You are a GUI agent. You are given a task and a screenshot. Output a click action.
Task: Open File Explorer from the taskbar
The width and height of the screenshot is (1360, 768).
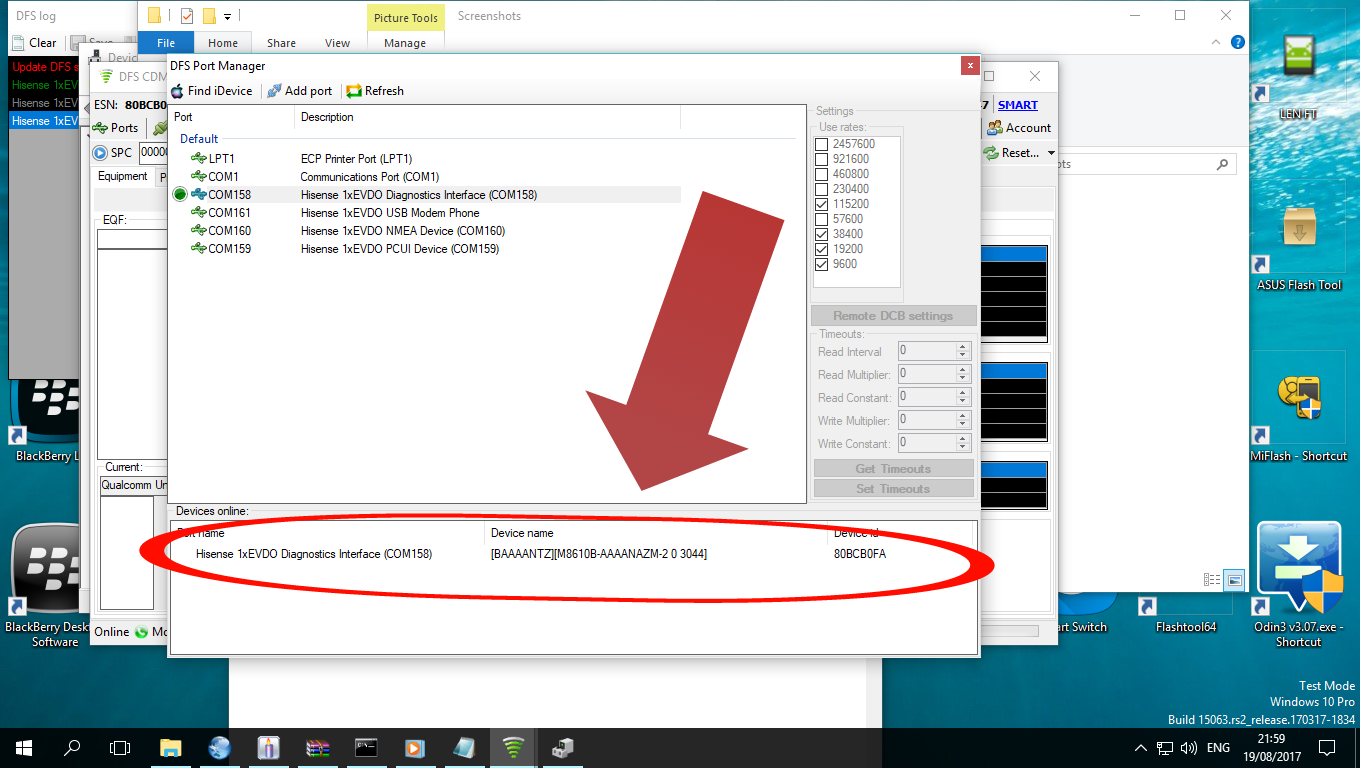pyautogui.click(x=171, y=747)
